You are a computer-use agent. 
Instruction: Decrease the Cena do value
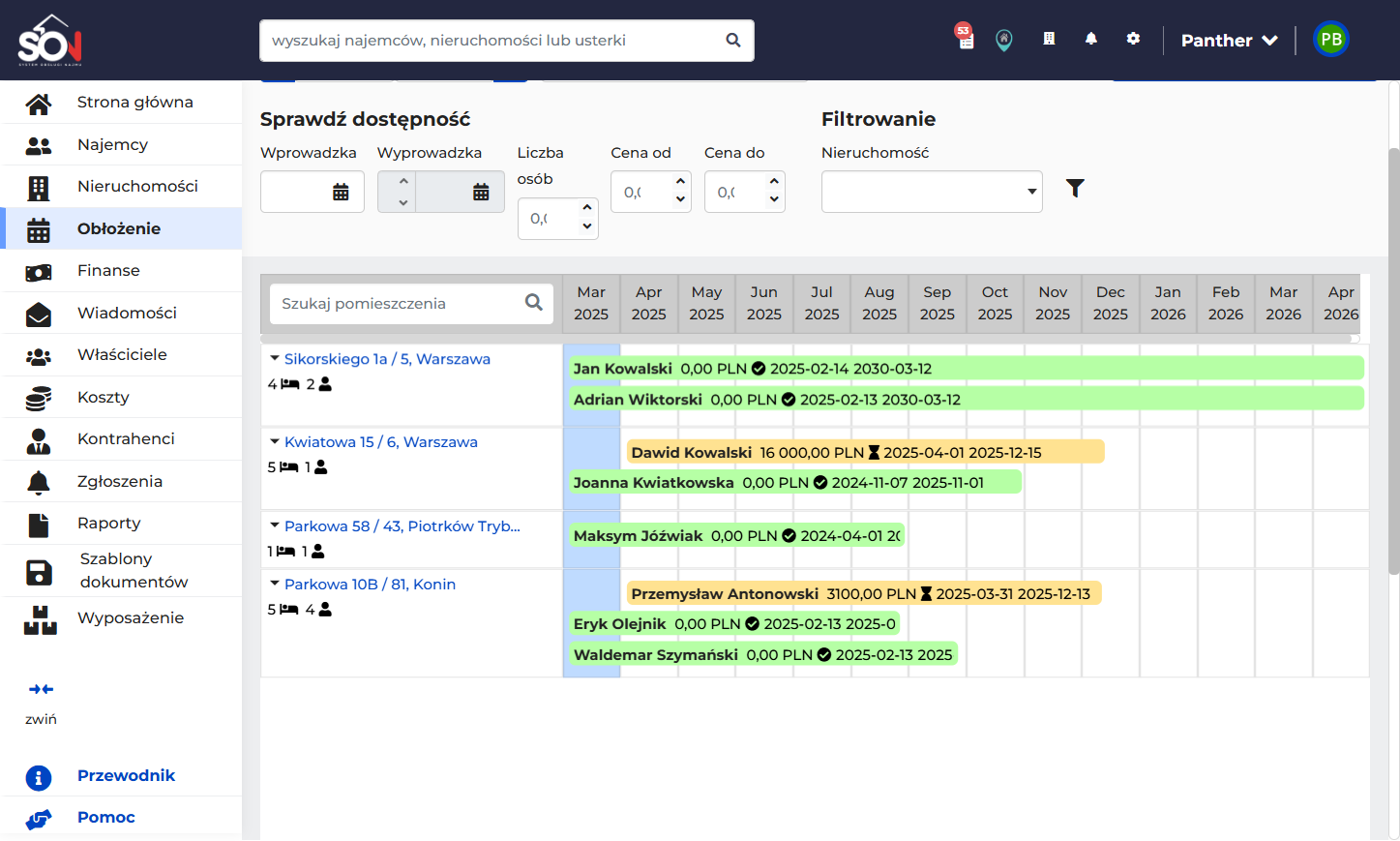coord(774,199)
